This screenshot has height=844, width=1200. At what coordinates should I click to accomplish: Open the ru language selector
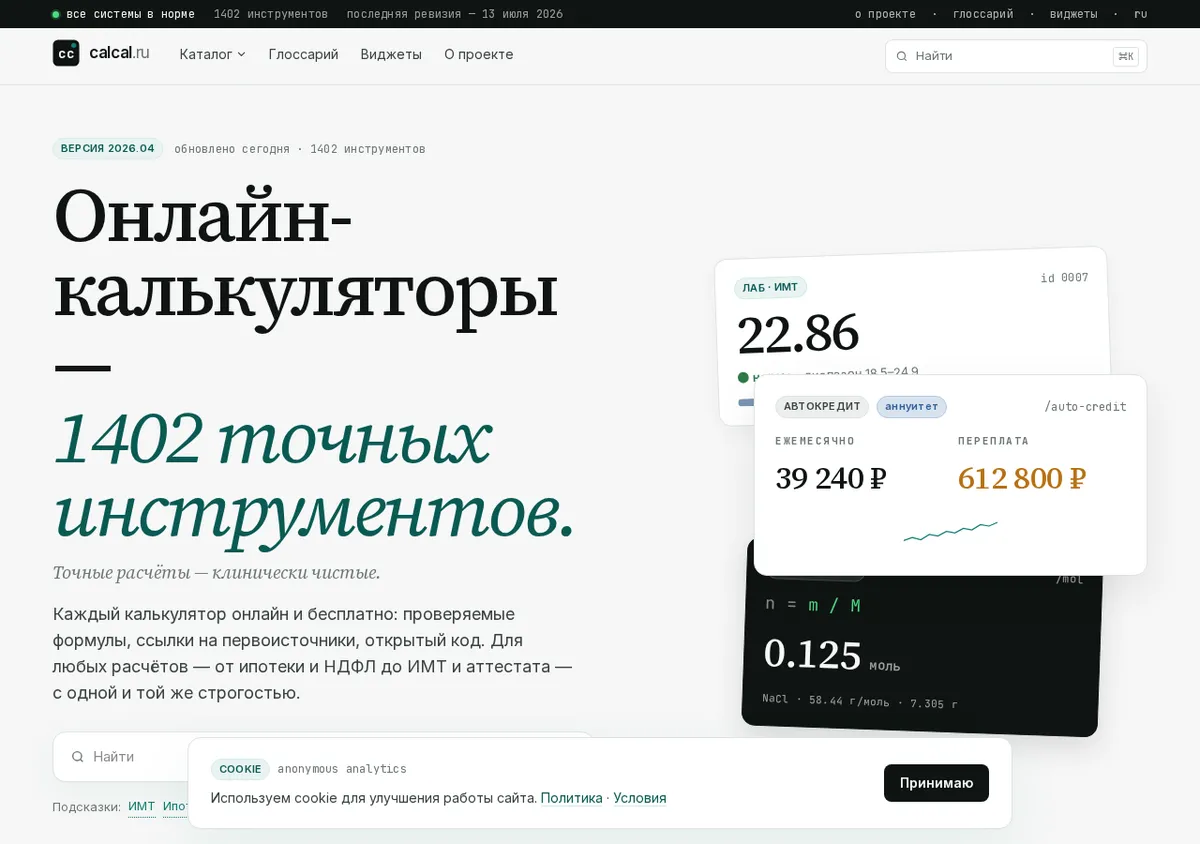click(x=1140, y=14)
